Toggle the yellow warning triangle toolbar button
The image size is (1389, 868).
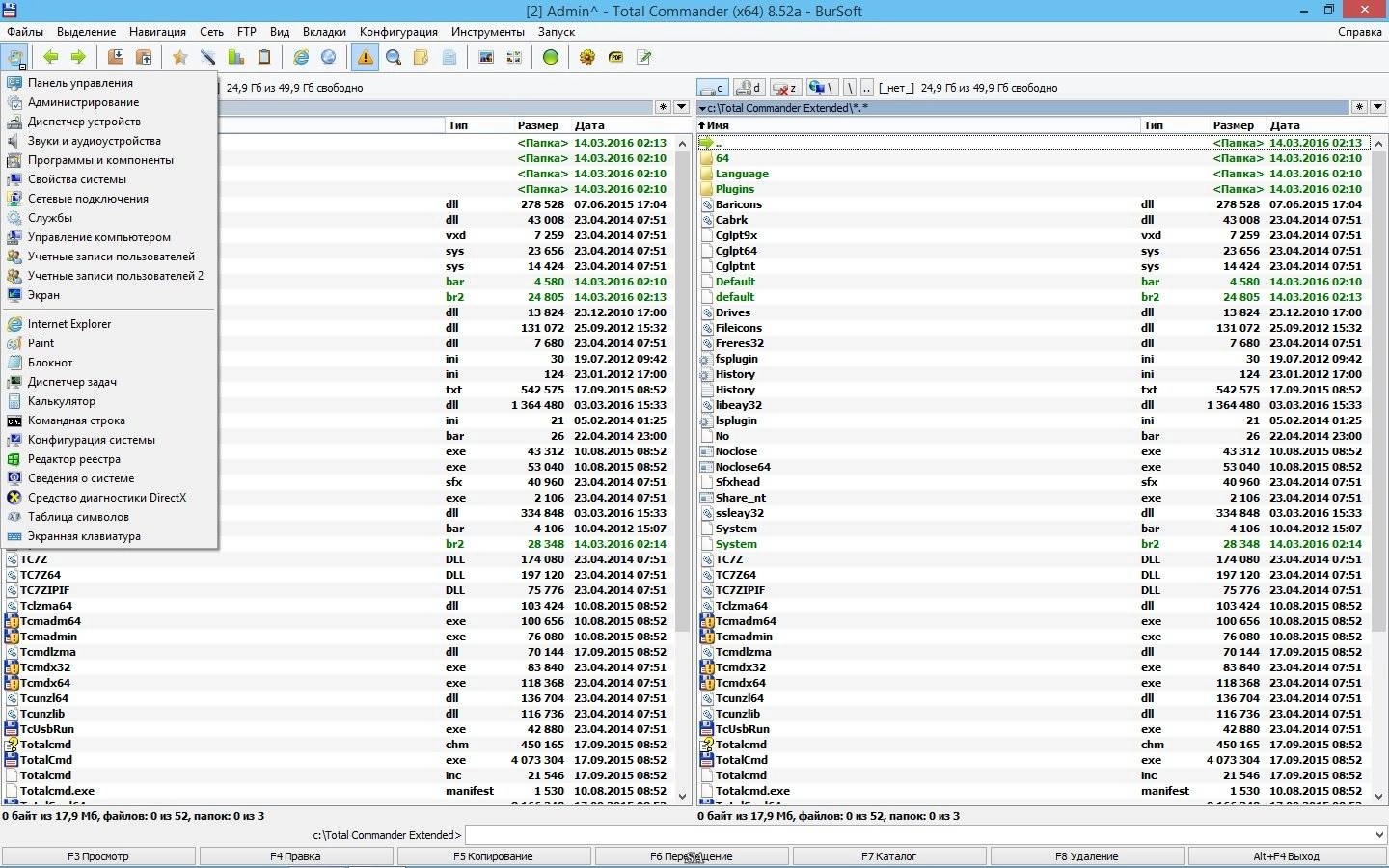(x=366, y=57)
